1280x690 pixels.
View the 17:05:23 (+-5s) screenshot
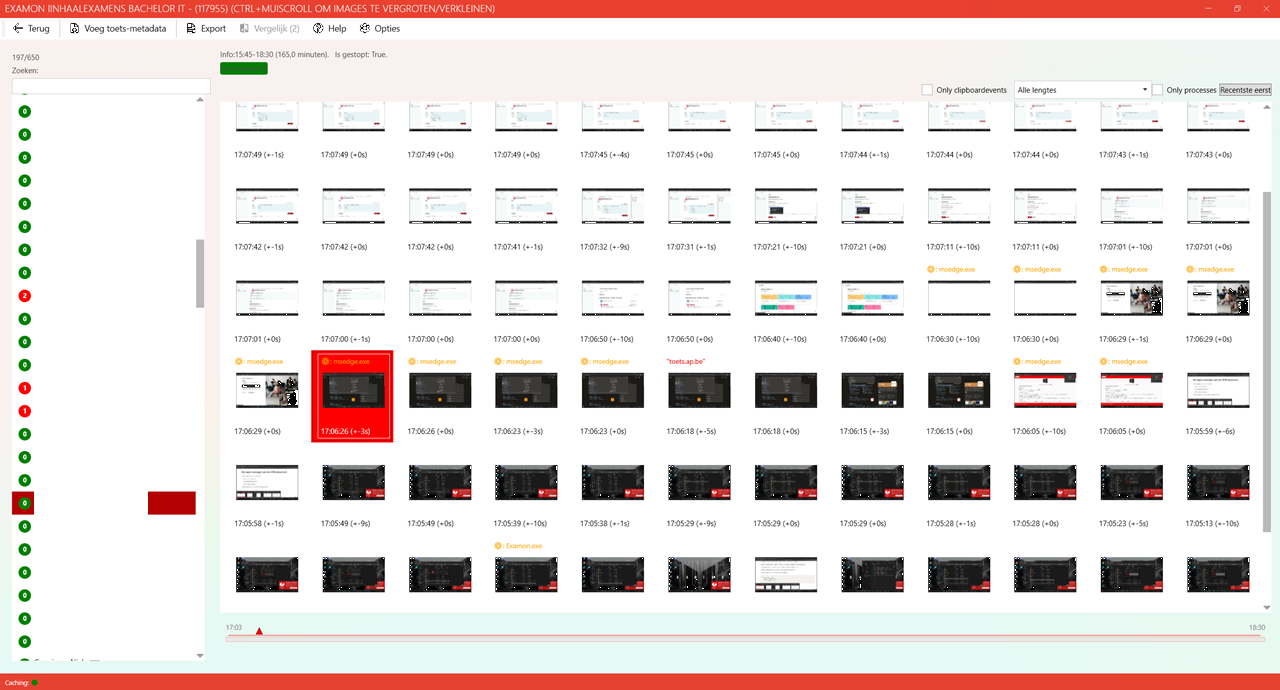(1131, 482)
